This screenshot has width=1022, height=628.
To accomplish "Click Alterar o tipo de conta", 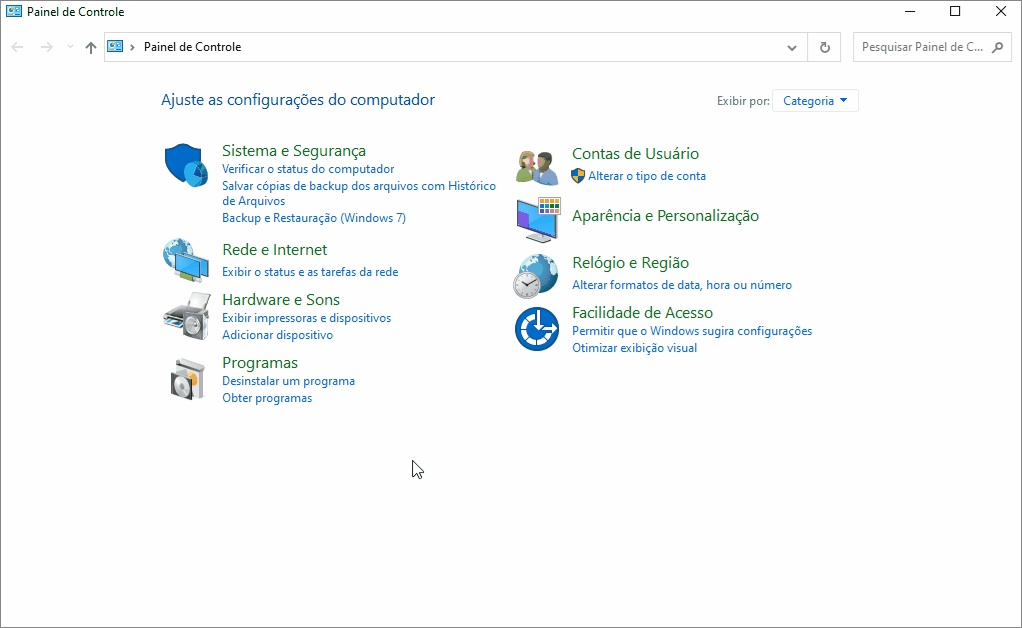I will click(x=647, y=176).
